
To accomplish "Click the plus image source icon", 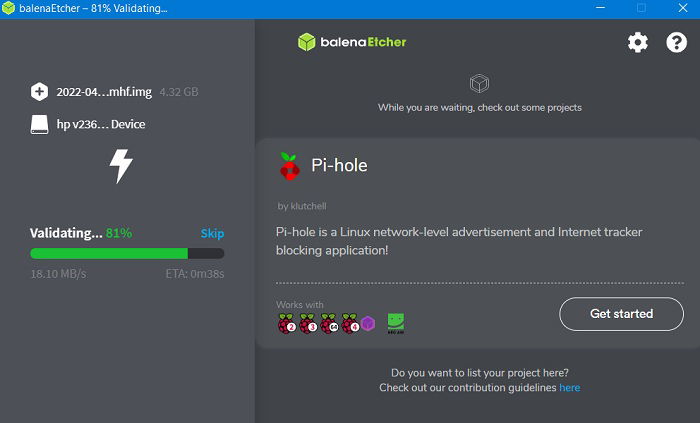I will tap(39, 92).
